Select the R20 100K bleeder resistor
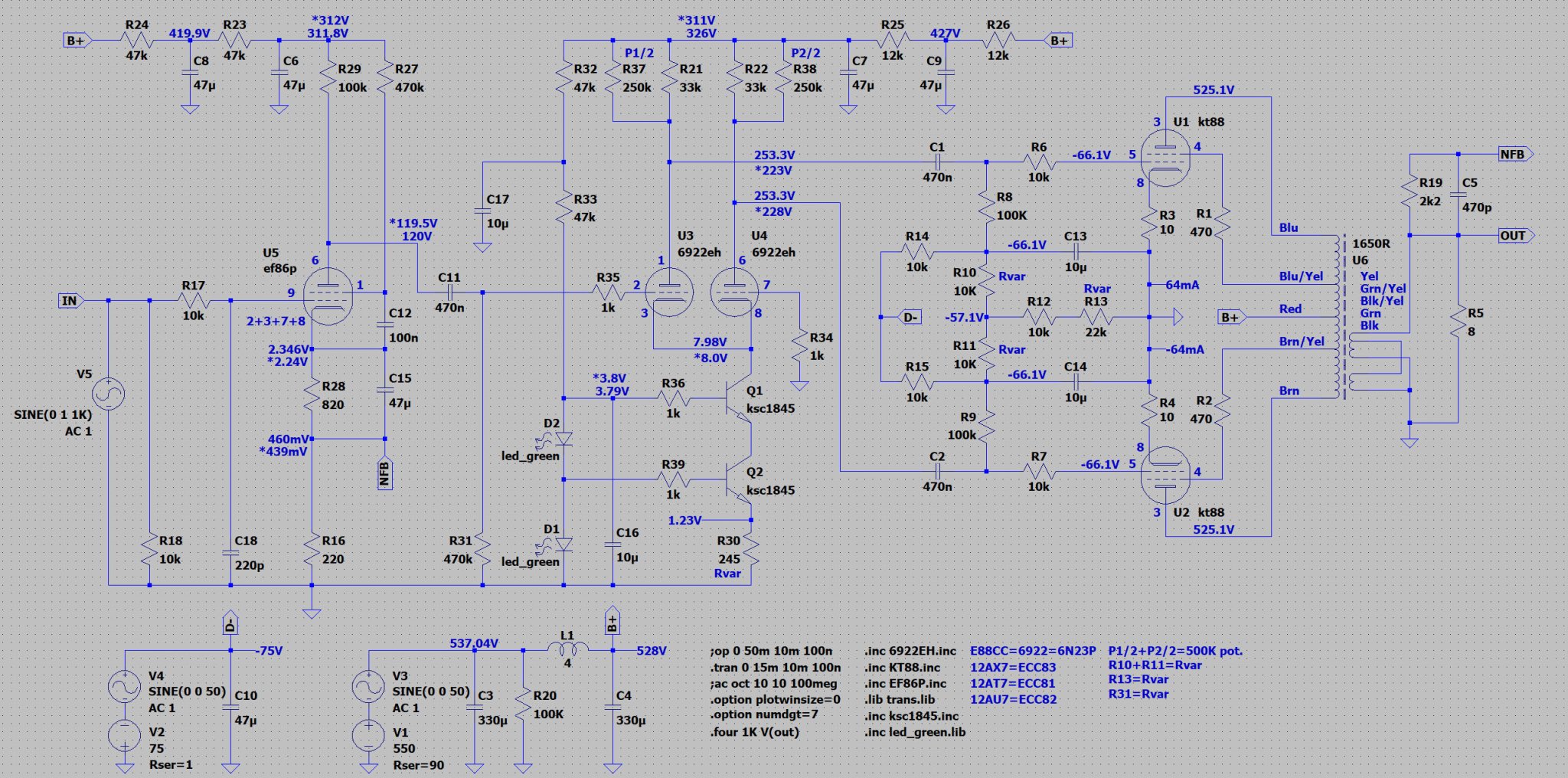 tap(524, 704)
